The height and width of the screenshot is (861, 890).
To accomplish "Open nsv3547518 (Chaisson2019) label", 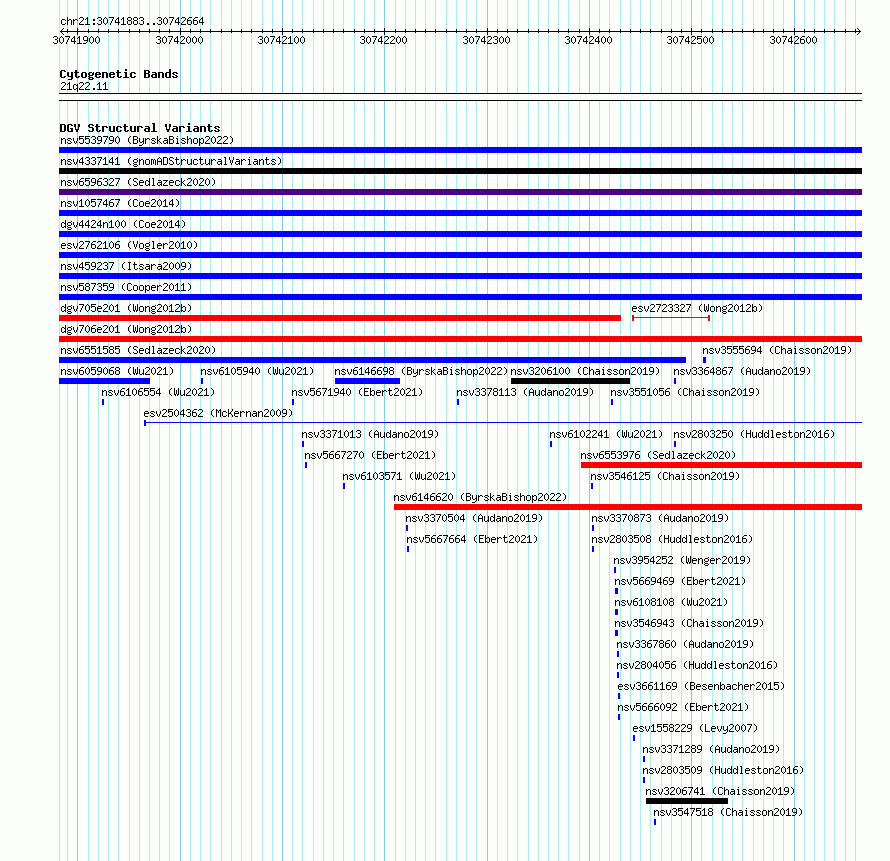I will click(x=728, y=812).
